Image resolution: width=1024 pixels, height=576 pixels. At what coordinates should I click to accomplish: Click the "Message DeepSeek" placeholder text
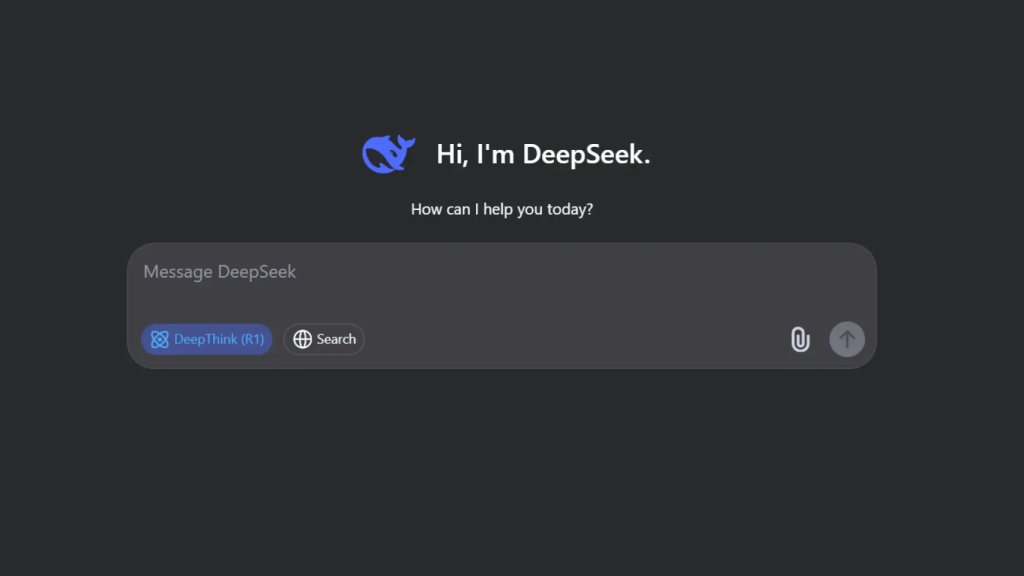click(x=220, y=272)
